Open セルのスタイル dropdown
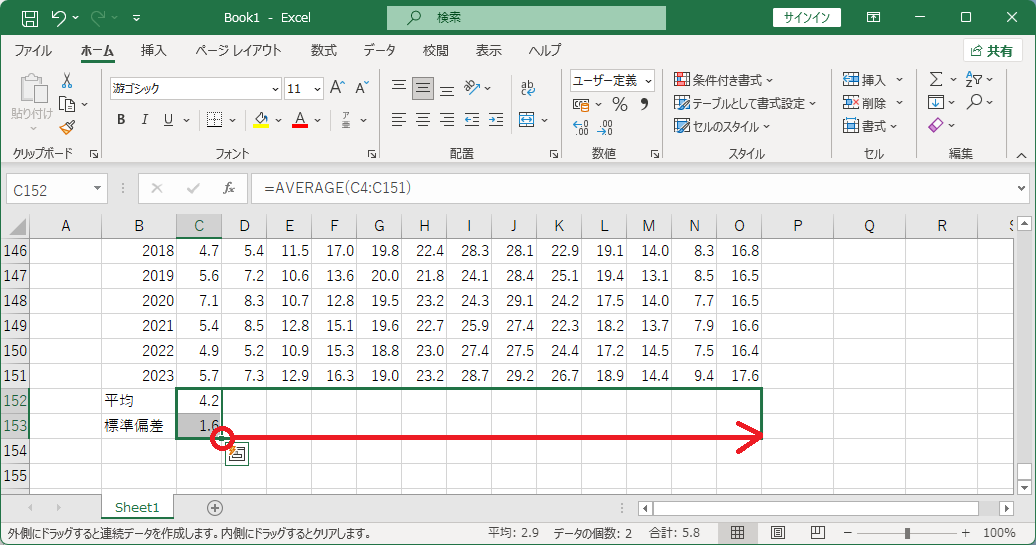Image resolution: width=1036 pixels, height=545 pixels. click(x=722, y=126)
